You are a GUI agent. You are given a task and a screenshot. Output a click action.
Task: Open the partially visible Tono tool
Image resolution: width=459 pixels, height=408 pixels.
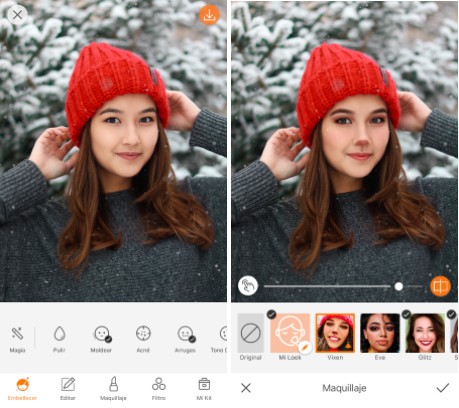[220, 339]
